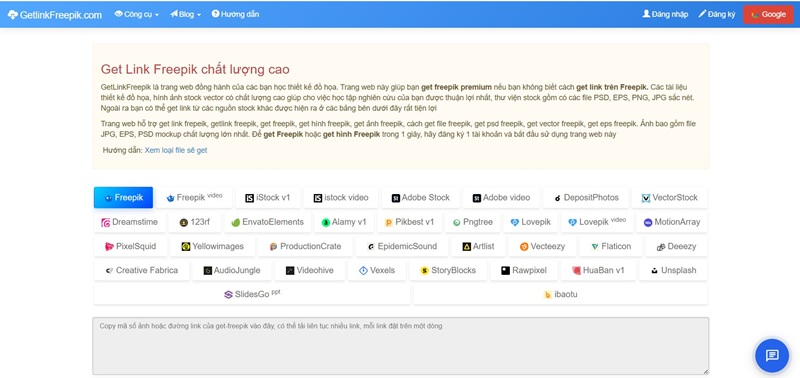Choose the Videohive source
This screenshot has width=800, height=378.
[x=310, y=270]
